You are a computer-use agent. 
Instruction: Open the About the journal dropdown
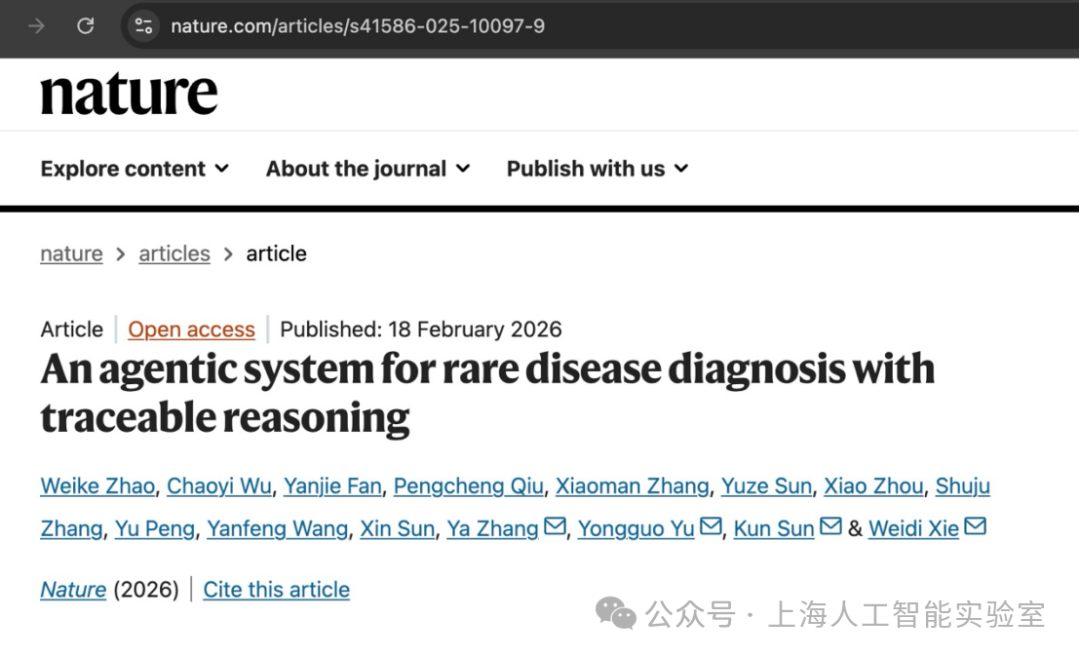pyautogui.click(x=368, y=169)
